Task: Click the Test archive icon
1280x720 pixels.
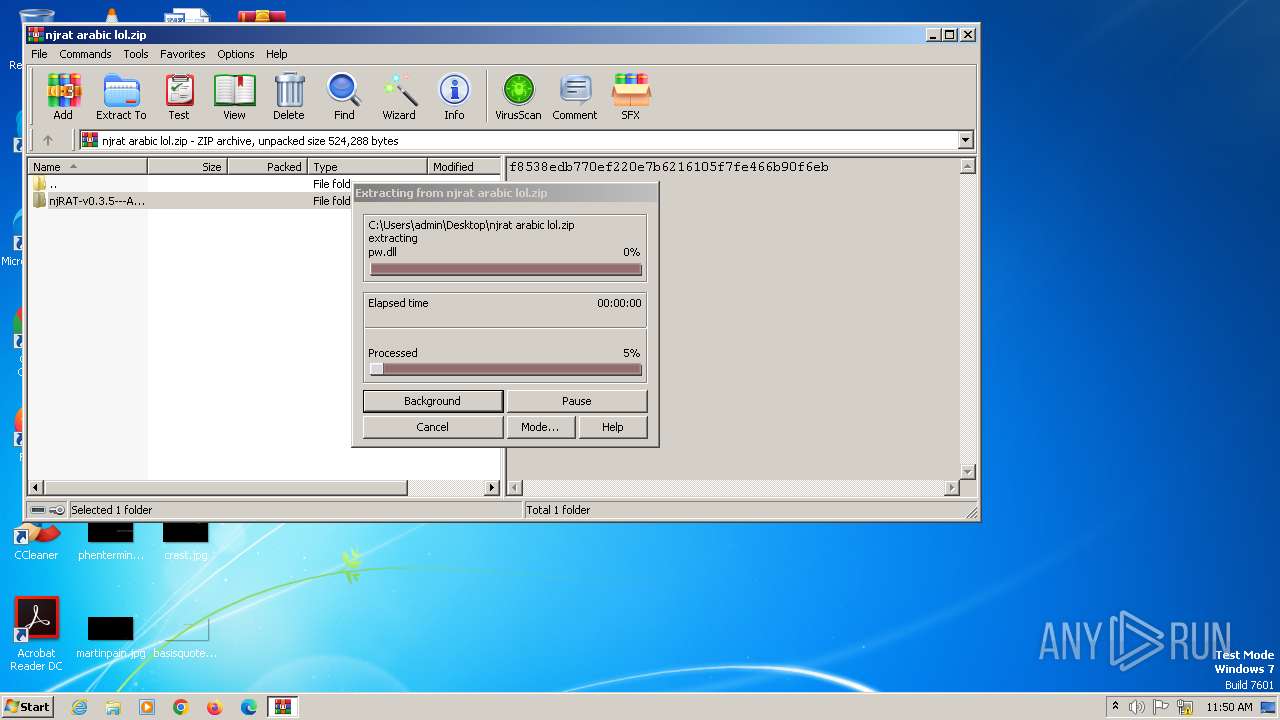Action: (179, 97)
